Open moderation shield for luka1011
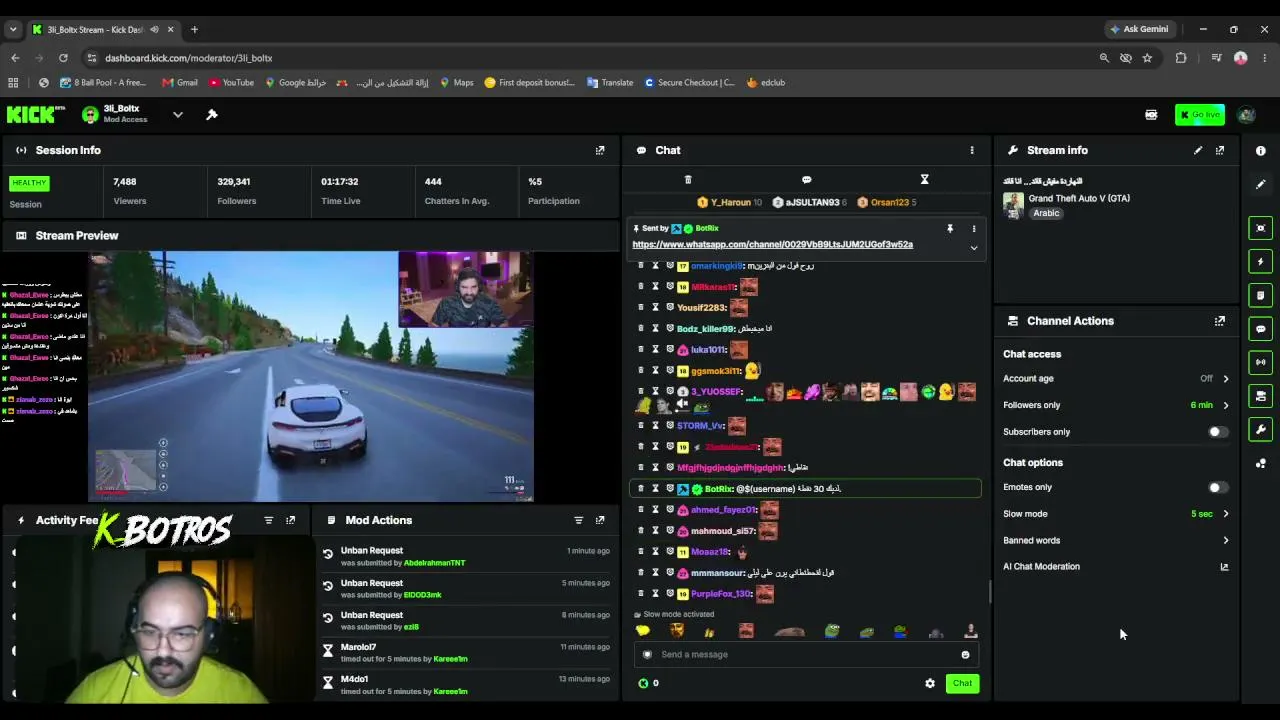The height and width of the screenshot is (720, 1280). (x=670, y=350)
